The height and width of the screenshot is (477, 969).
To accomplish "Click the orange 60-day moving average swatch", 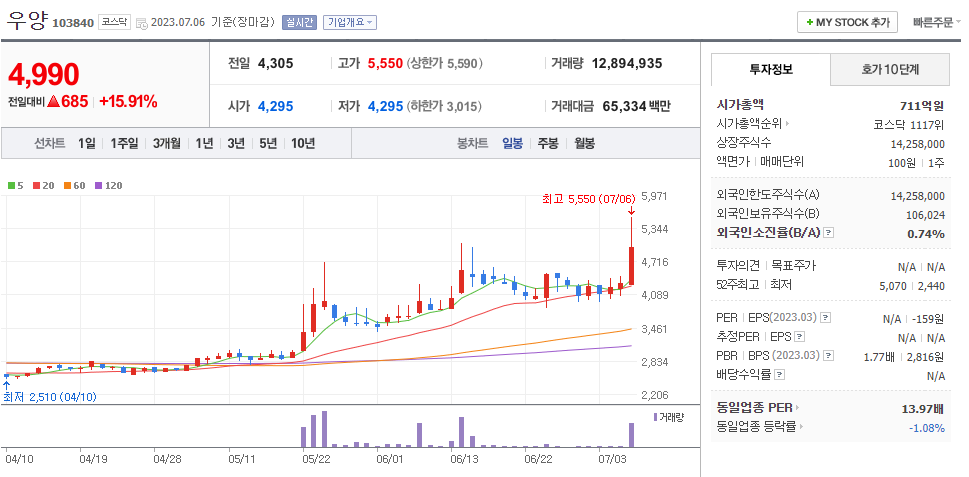I will click(x=67, y=185).
